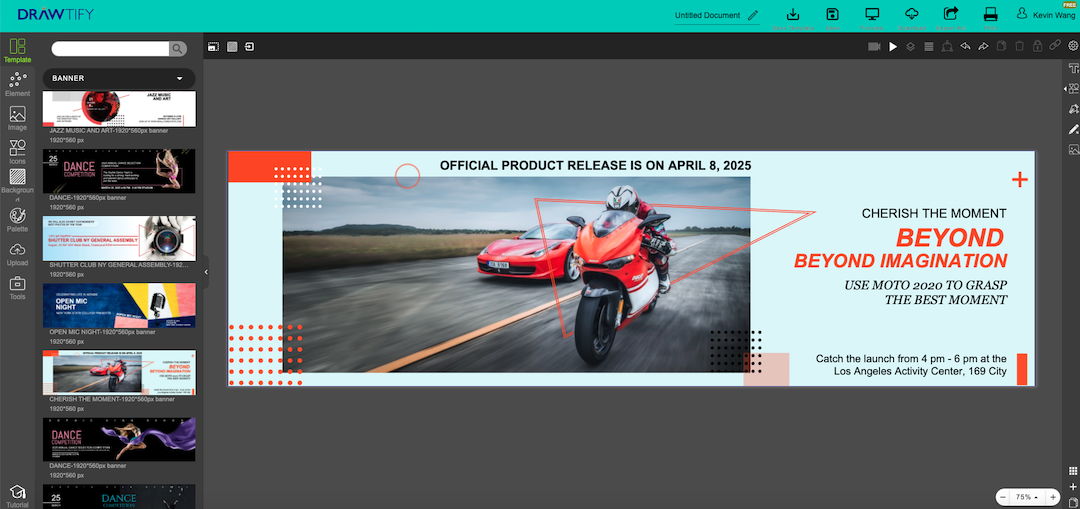Toggle the grid view icon at bottom right
This screenshot has height=509, width=1080.
point(1073,471)
